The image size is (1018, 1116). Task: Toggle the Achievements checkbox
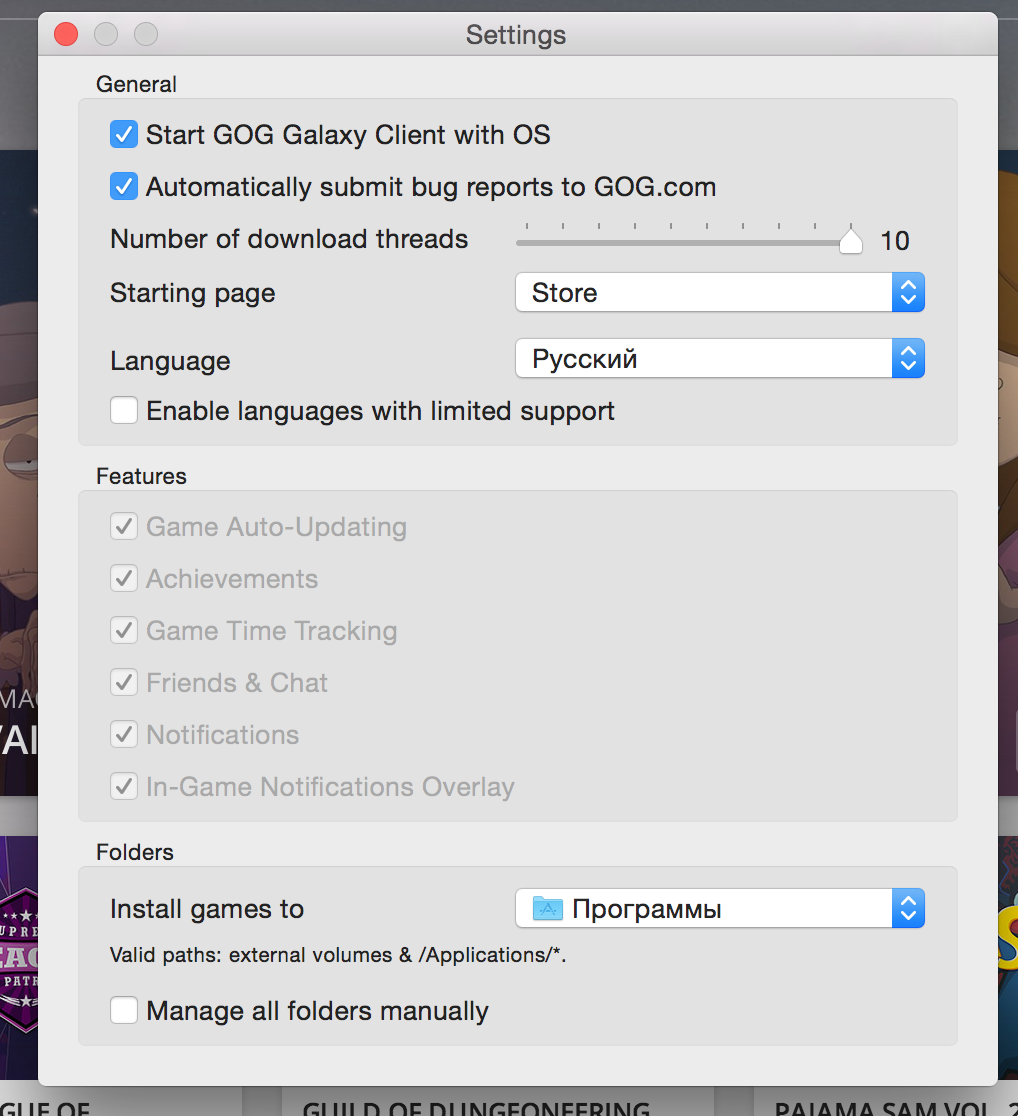coord(124,579)
